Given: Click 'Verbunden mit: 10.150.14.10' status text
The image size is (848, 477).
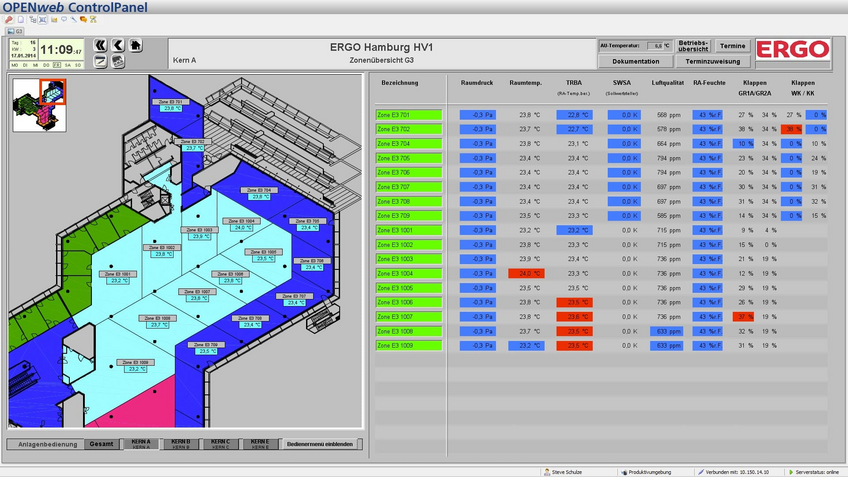Looking at the screenshot, I should [737, 472].
